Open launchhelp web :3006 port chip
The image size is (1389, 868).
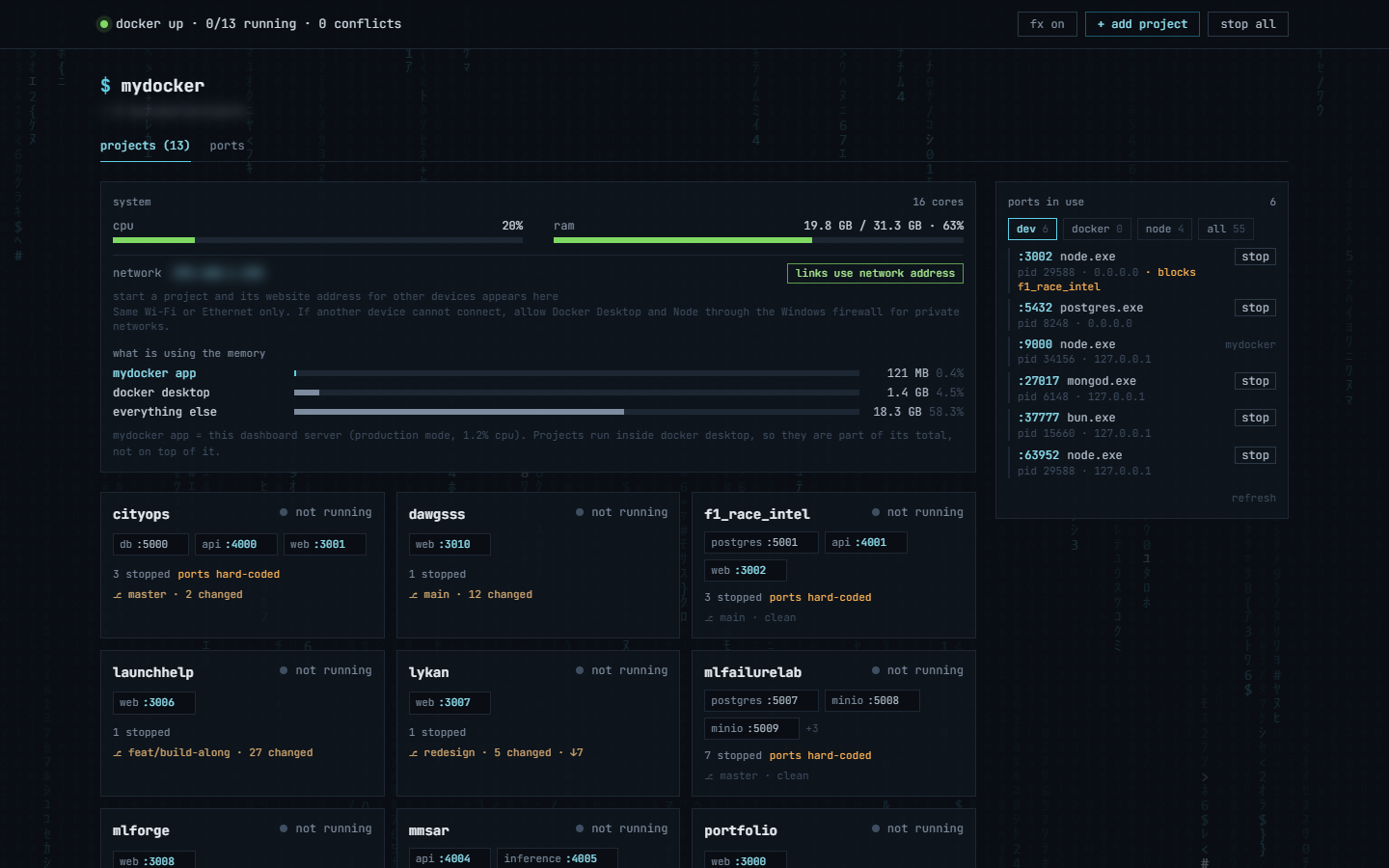click(154, 703)
